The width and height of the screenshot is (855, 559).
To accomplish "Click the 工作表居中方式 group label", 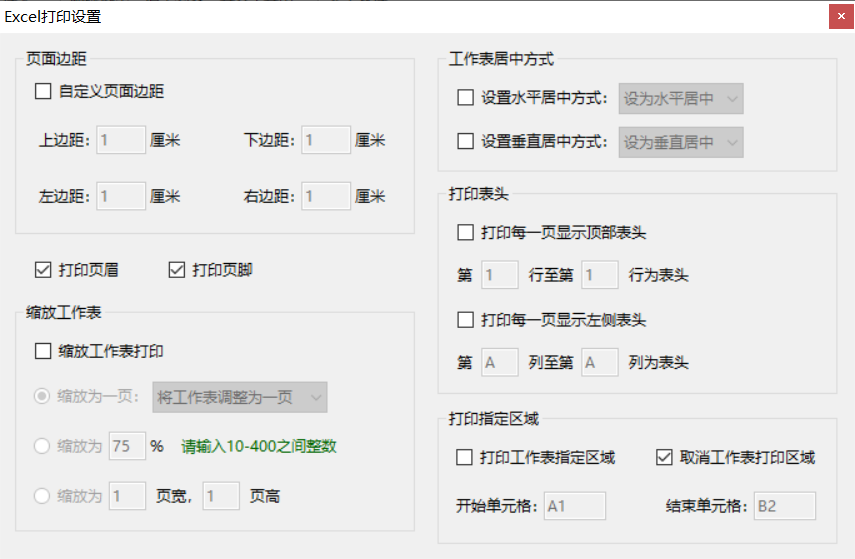I will point(501,58).
